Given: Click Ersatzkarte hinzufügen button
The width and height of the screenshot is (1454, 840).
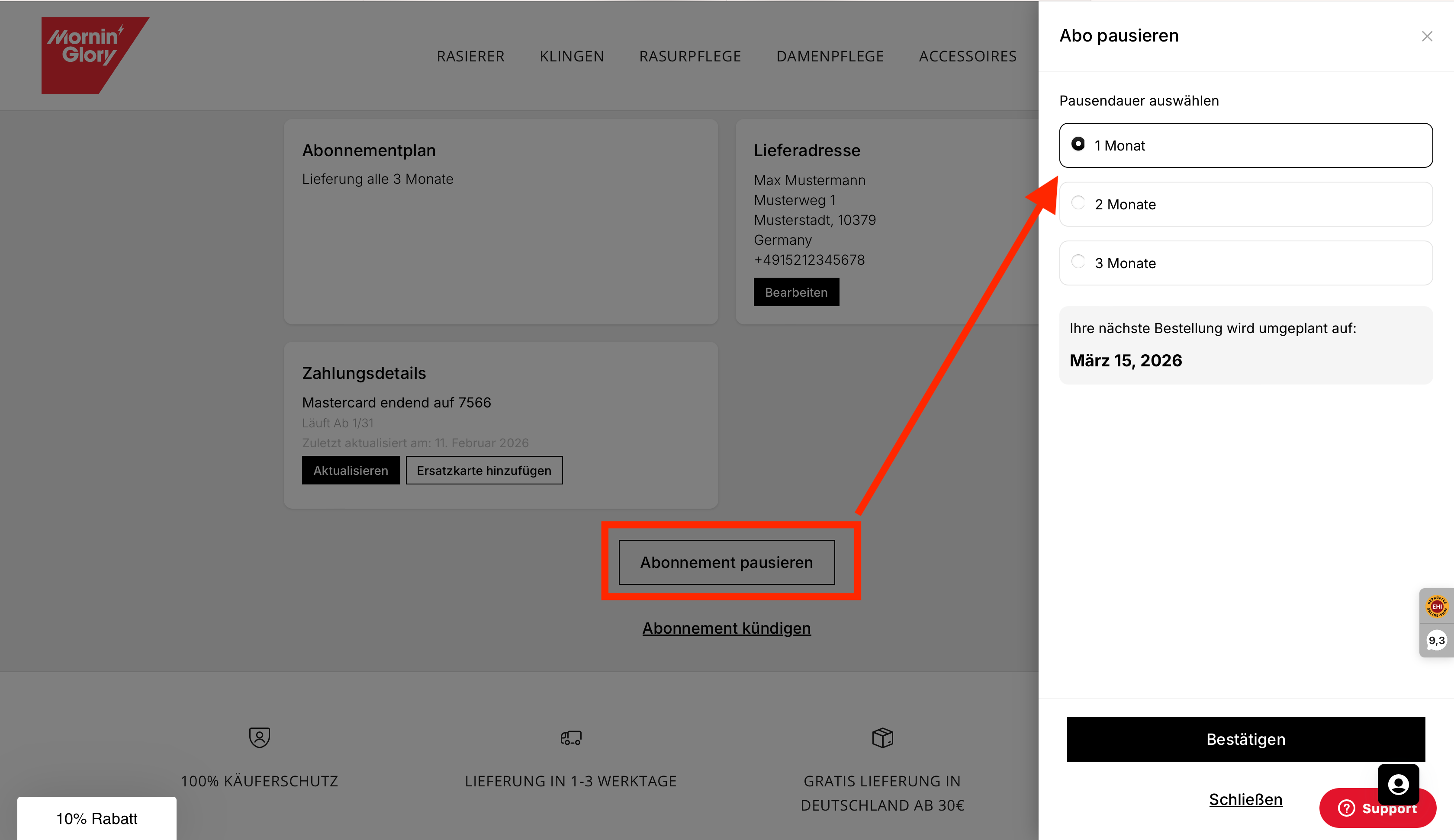Looking at the screenshot, I should tap(483, 470).
